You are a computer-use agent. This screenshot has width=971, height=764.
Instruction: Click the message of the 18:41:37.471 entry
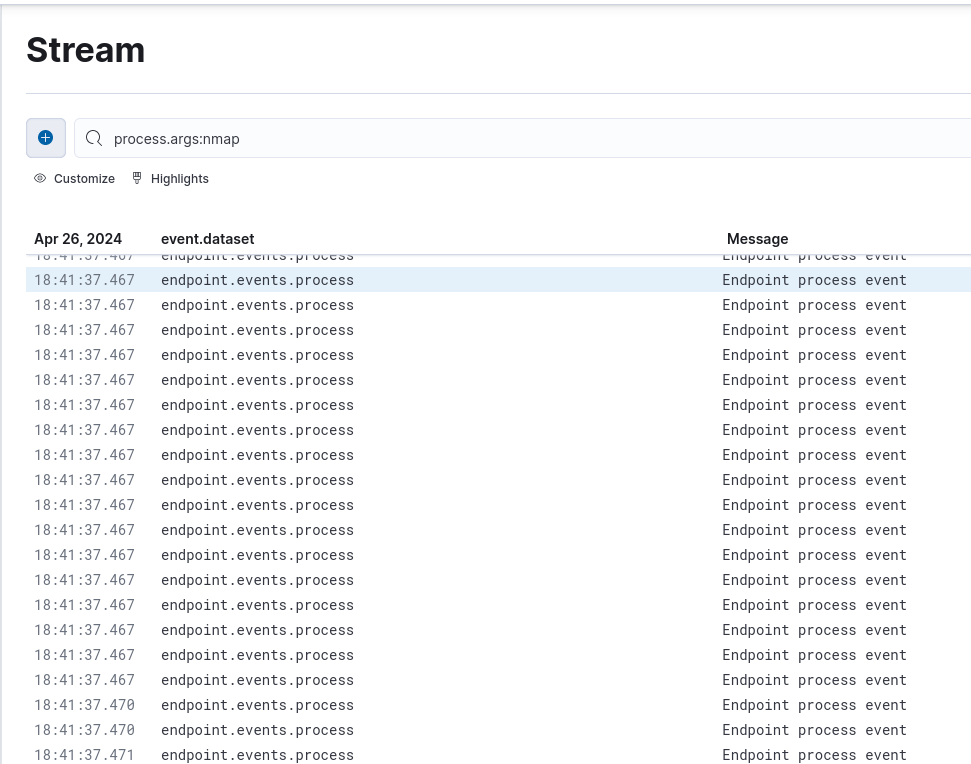pos(814,755)
